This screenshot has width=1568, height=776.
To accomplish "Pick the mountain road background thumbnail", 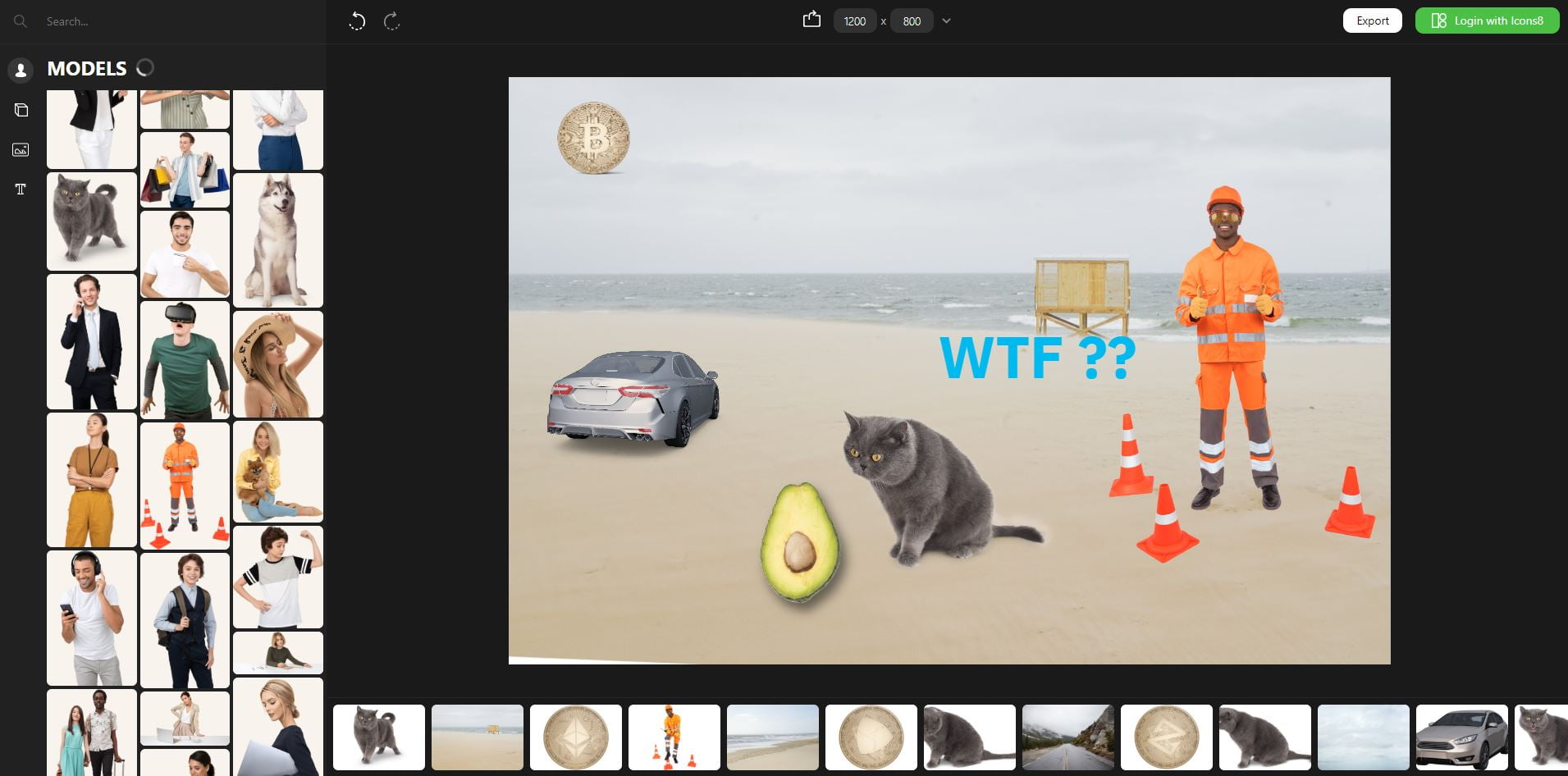I will pos(1068,737).
